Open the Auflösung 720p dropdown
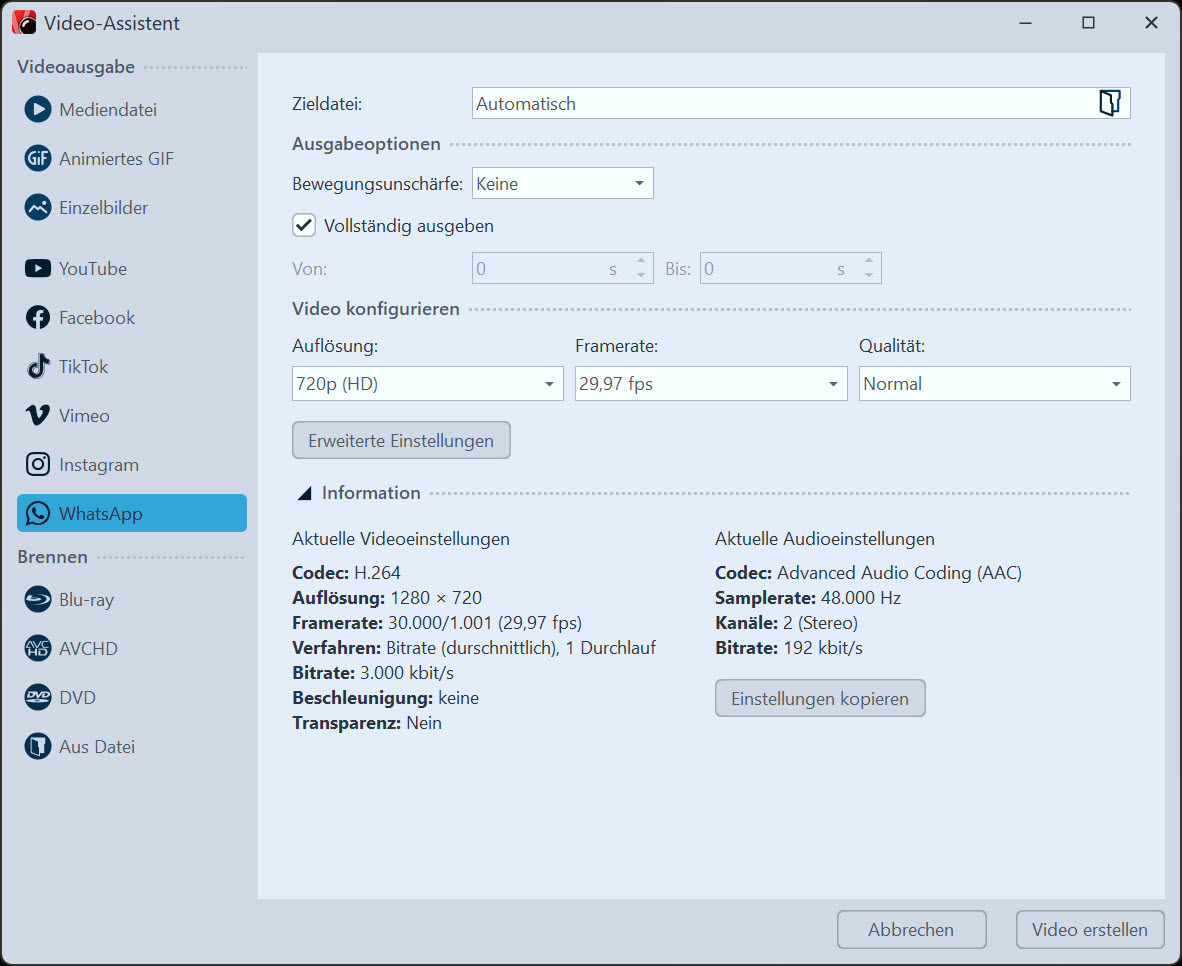This screenshot has width=1182, height=966. click(427, 384)
